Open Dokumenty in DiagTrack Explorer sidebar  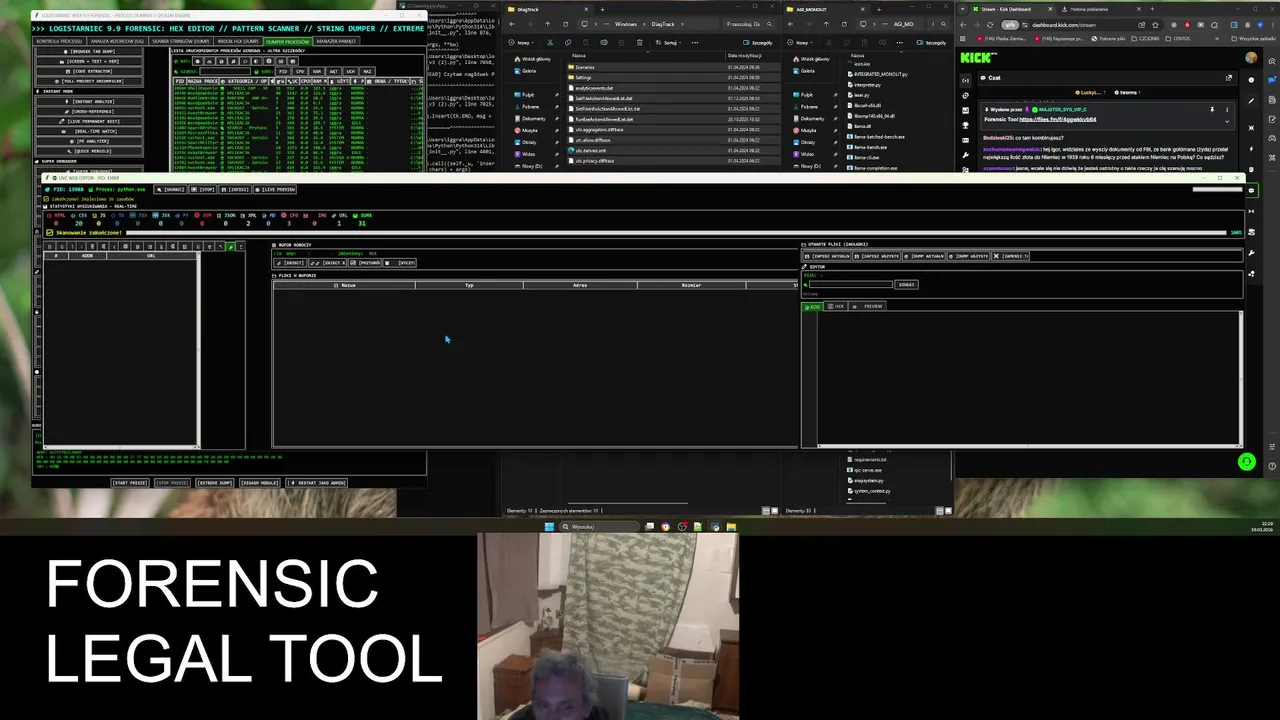click(x=533, y=119)
